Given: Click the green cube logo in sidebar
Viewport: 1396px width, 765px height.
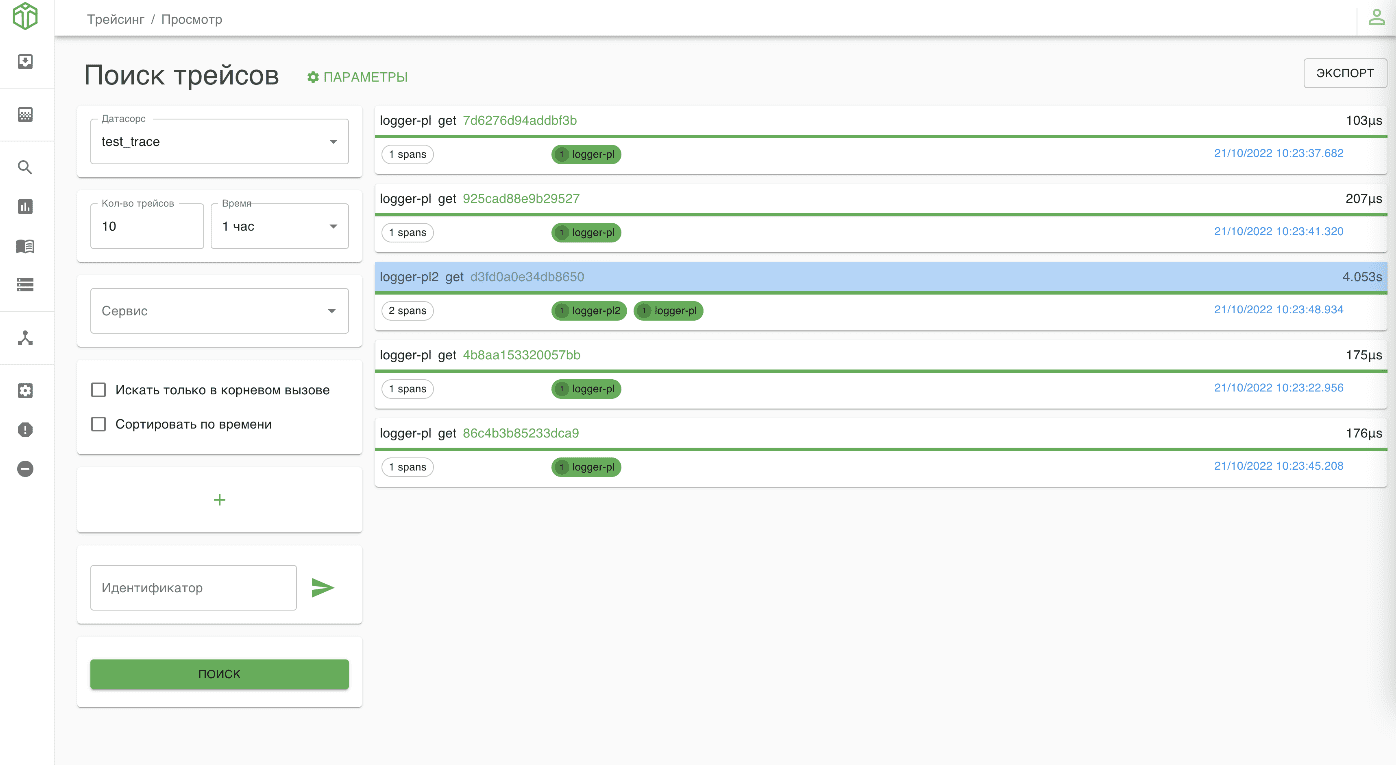Looking at the screenshot, I should point(25,17).
